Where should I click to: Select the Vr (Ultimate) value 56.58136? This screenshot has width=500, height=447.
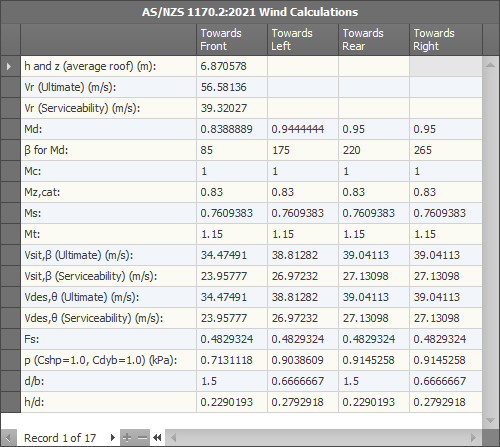(232, 87)
